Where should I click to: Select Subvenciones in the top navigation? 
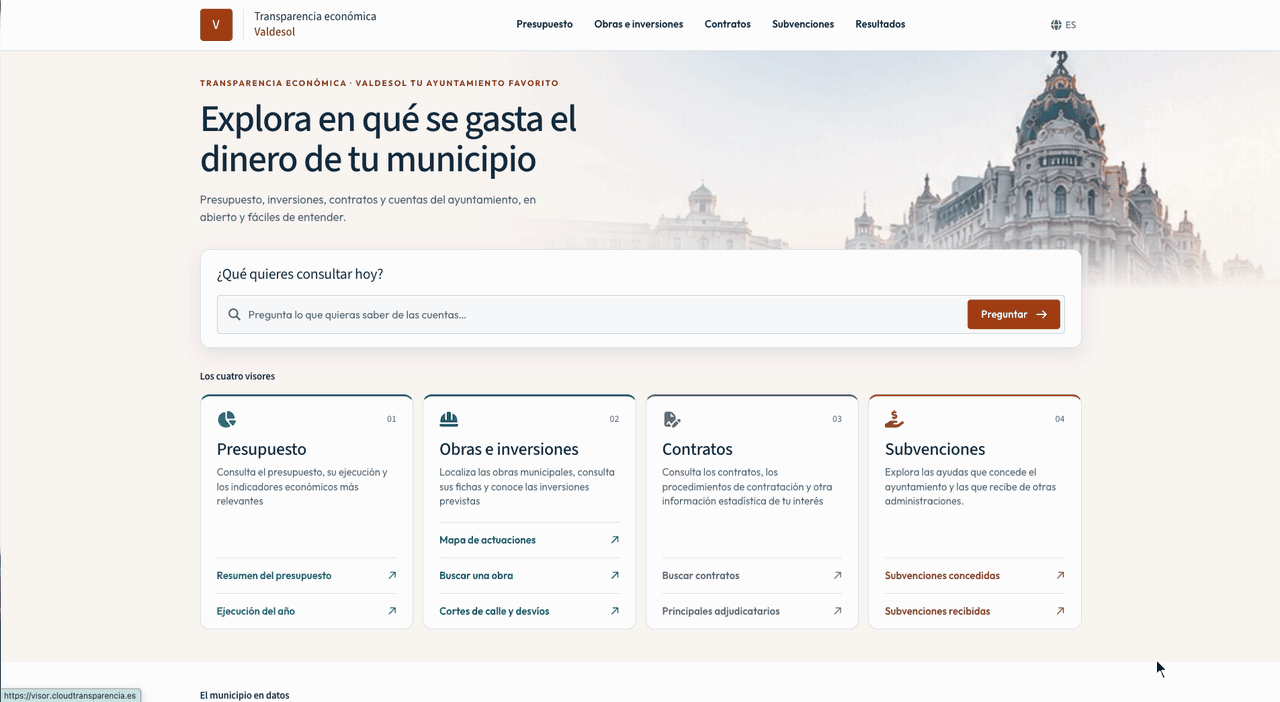click(803, 25)
